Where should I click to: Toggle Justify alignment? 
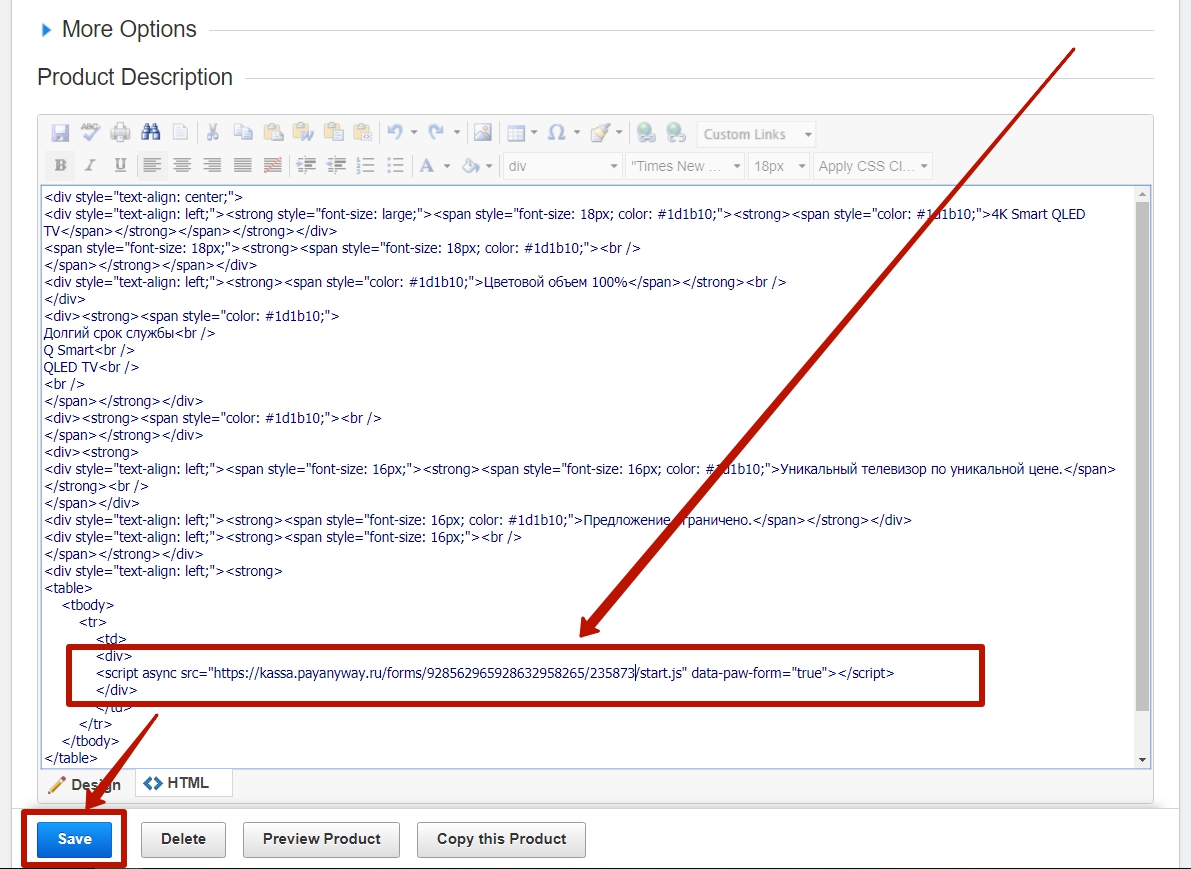242,165
